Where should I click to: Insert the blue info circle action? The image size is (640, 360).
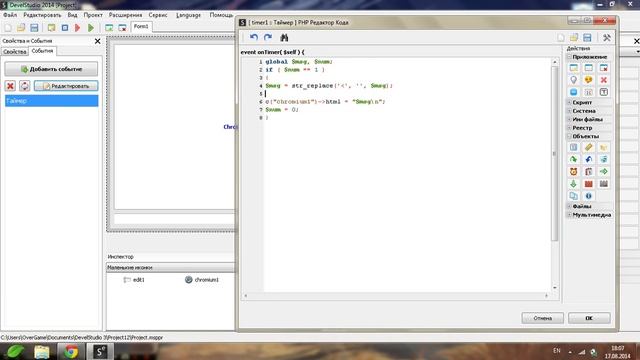pos(588,196)
